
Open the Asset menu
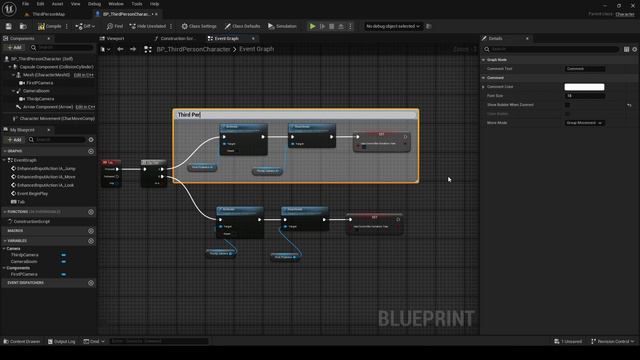(x=58, y=4)
